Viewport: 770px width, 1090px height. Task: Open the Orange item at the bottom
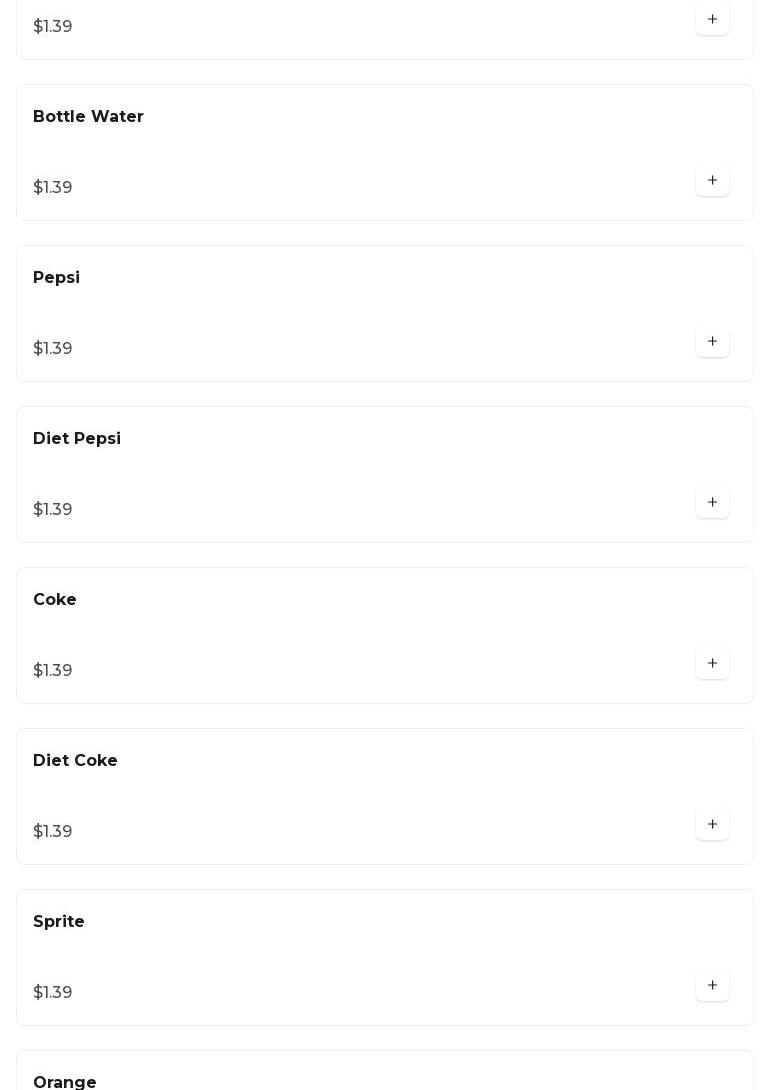(65, 1082)
